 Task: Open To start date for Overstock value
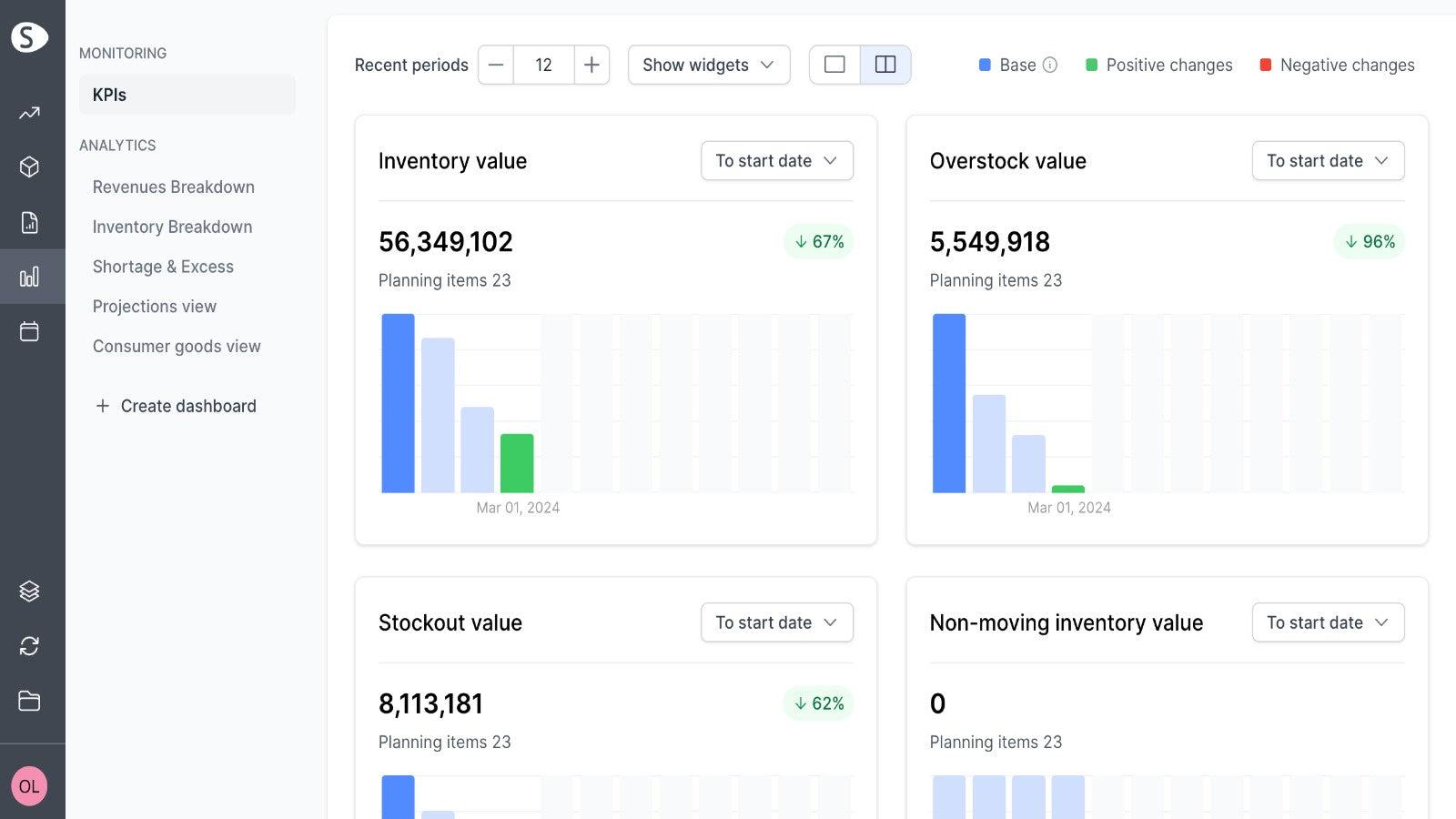(1327, 160)
